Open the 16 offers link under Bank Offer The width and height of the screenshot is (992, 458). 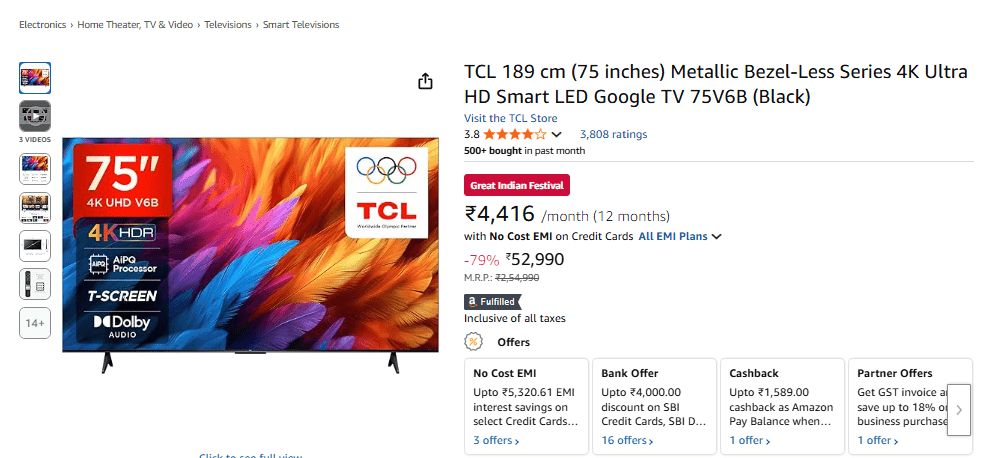pyautogui.click(x=627, y=440)
